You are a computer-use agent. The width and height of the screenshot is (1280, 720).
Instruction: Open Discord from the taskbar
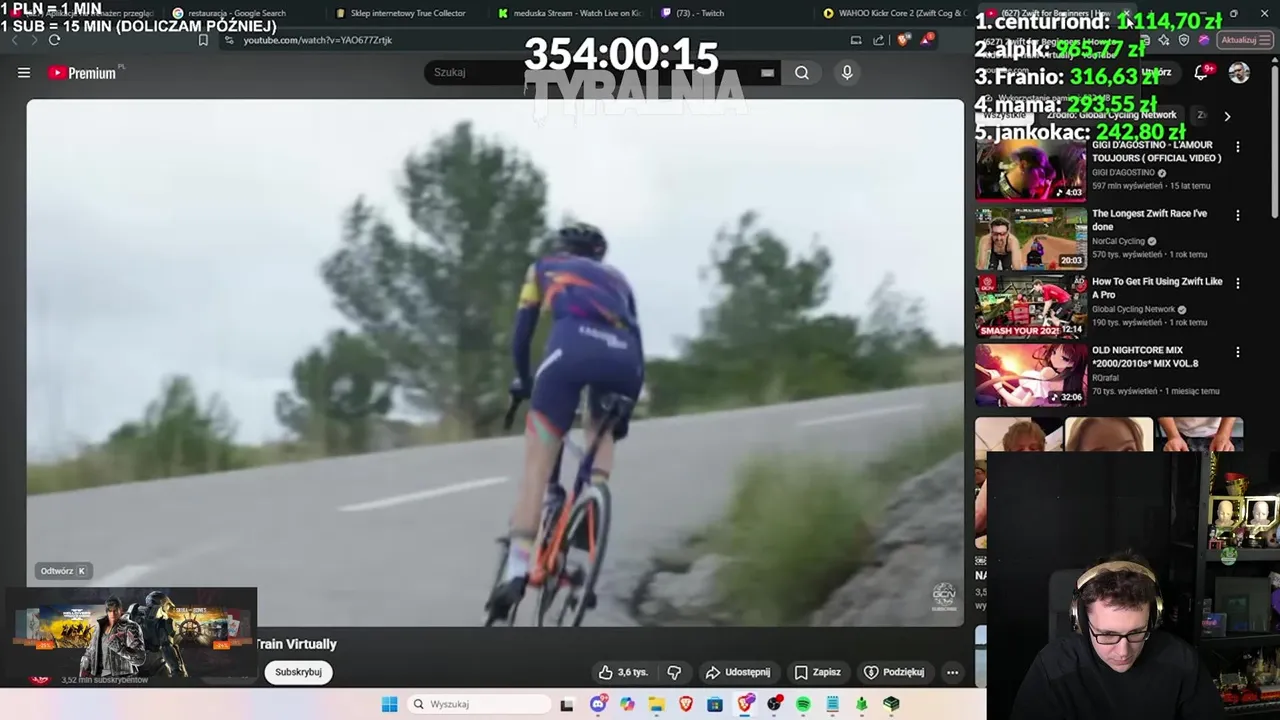(598, 704)
